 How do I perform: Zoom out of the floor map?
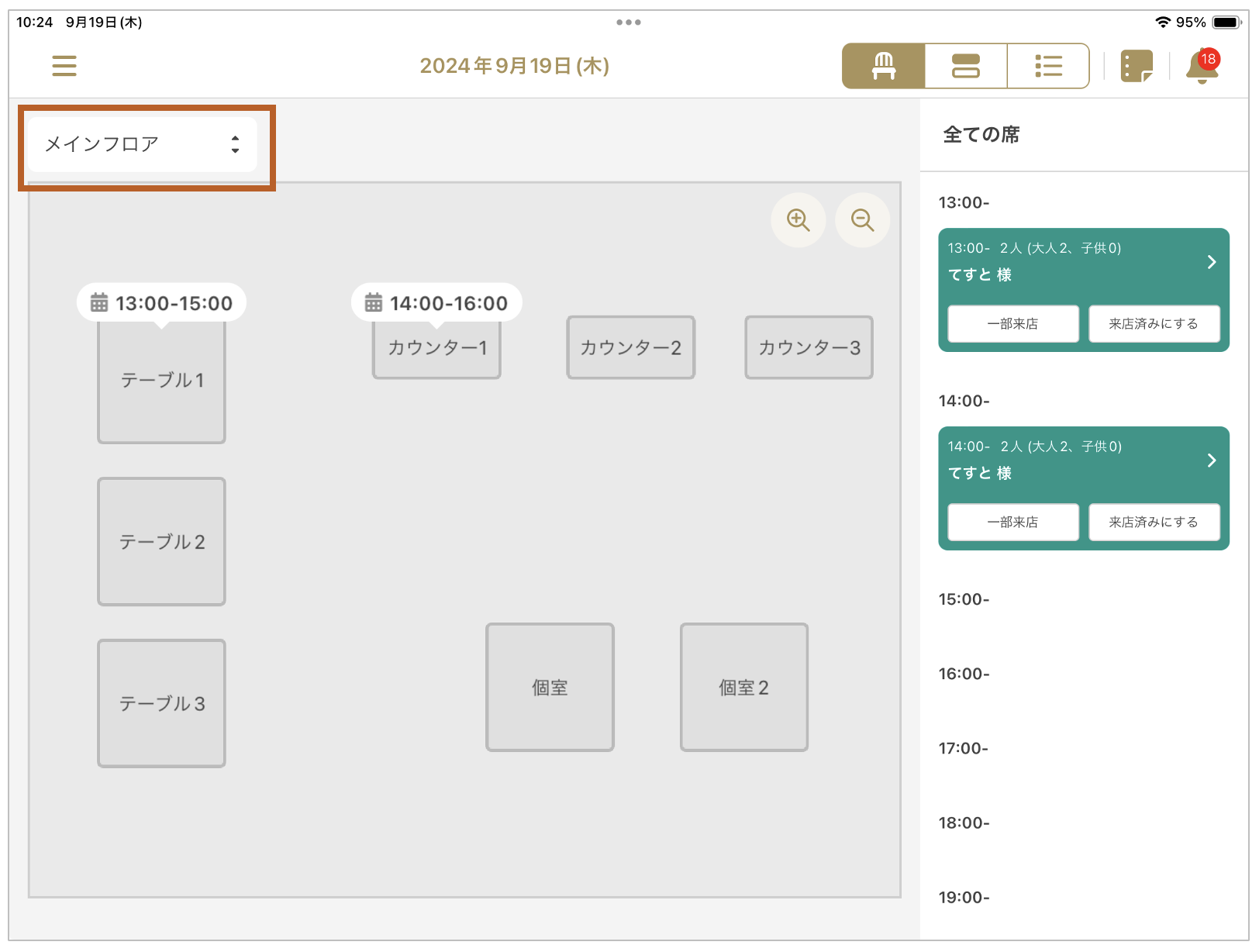862,220
